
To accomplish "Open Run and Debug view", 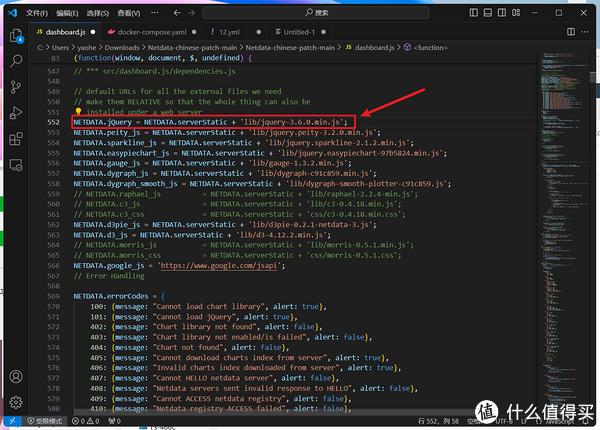I will pos(16,113).
